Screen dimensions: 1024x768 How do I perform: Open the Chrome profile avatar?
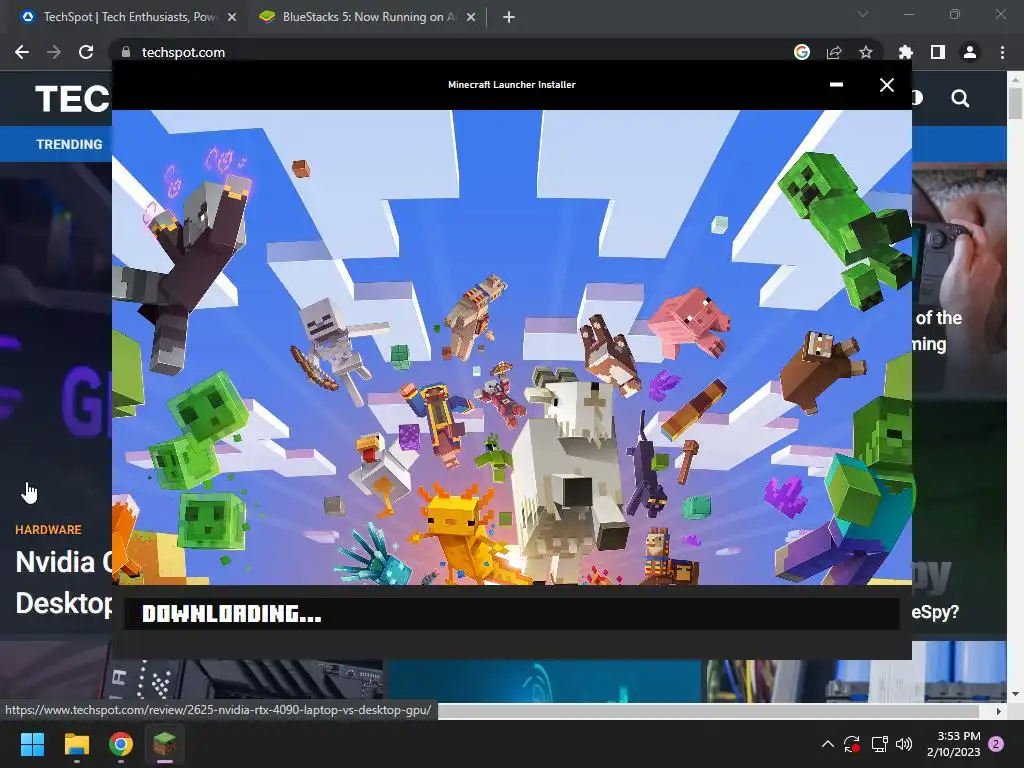click(970, 52)
